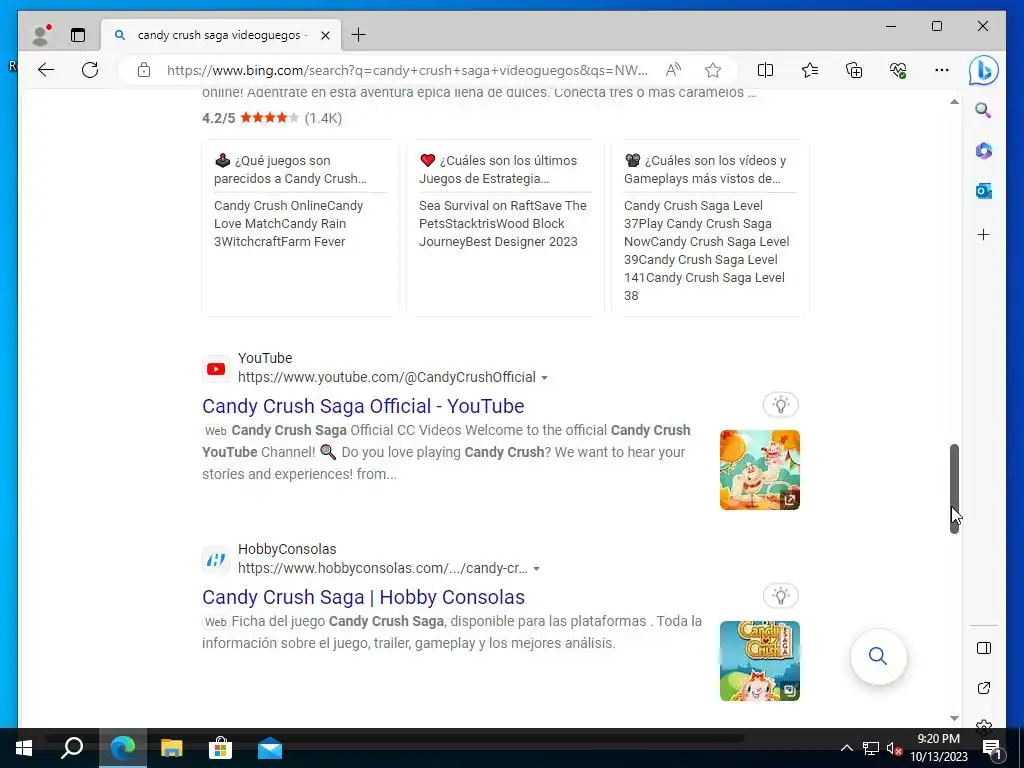Open taskbar Search icon
The height and width of the screenshot is (768, 1024).
pos(72,748)
